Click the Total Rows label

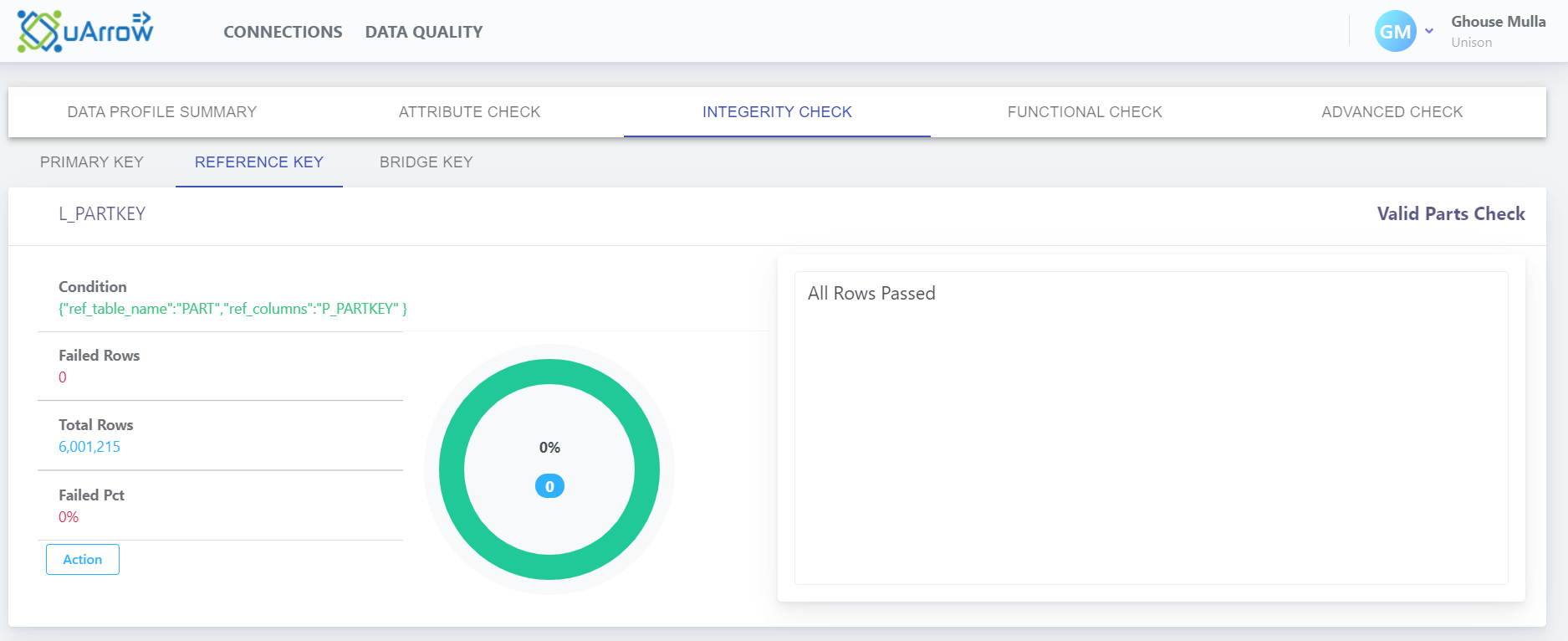(96, 425)
